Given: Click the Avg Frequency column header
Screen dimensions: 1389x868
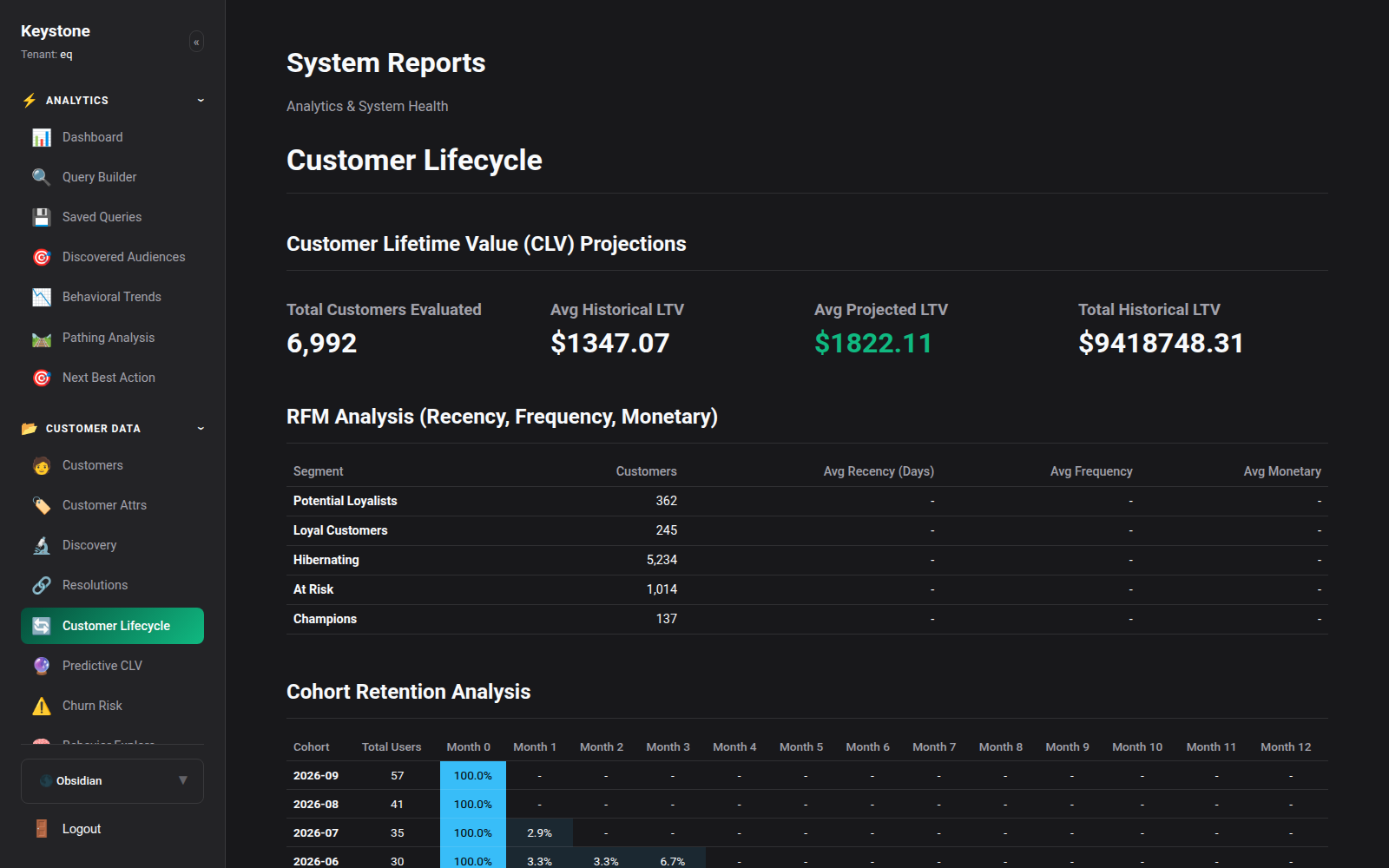Looking at the screenshot, I should [x=1091, y=471].
